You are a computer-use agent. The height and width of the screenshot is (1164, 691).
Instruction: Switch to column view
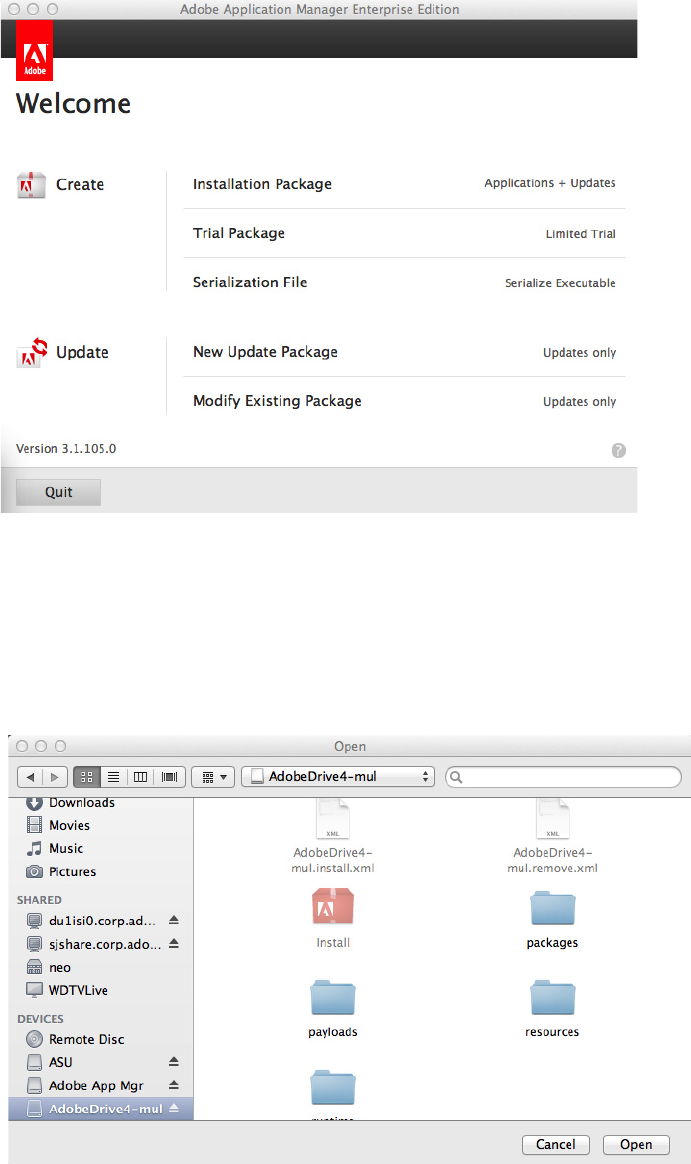click(x=140, y=777)
